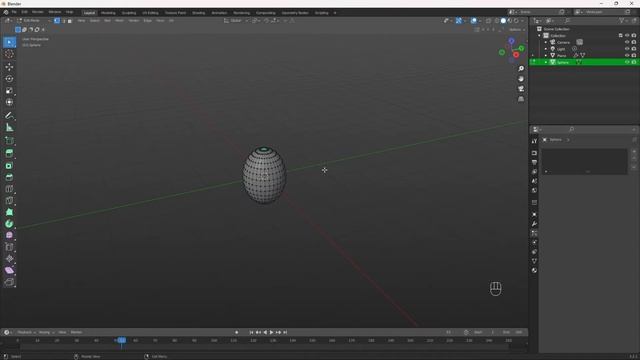640x360 pixels.
Task: Open the Edit menu in top bar
Action: click(x=24, y=12)
